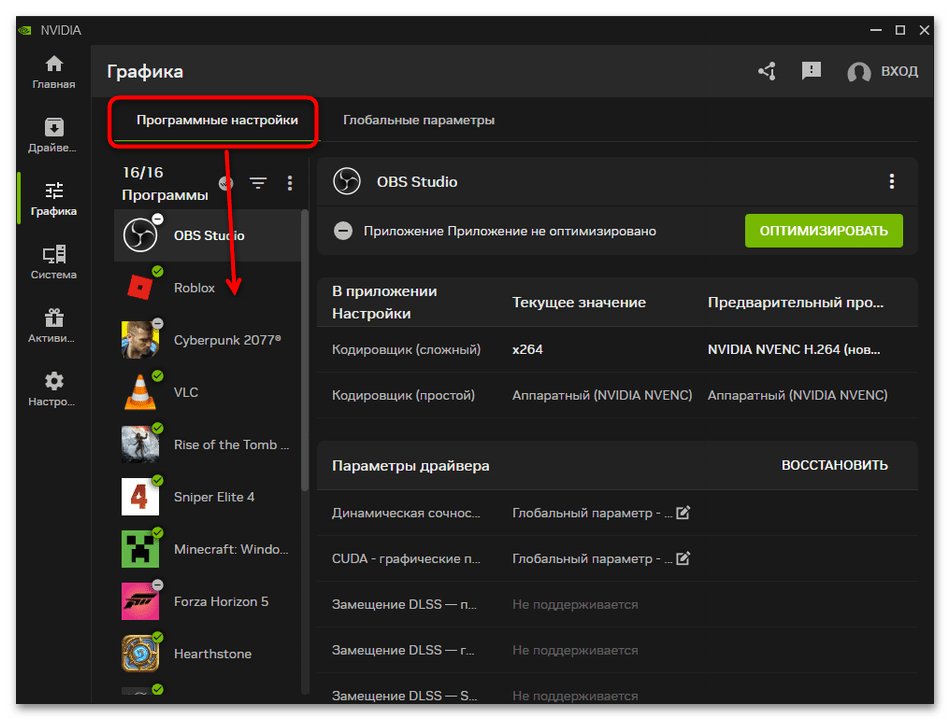This screenshot has height=720, width=950.
Task: Open the program list filter icon
Action: [258, 183]
